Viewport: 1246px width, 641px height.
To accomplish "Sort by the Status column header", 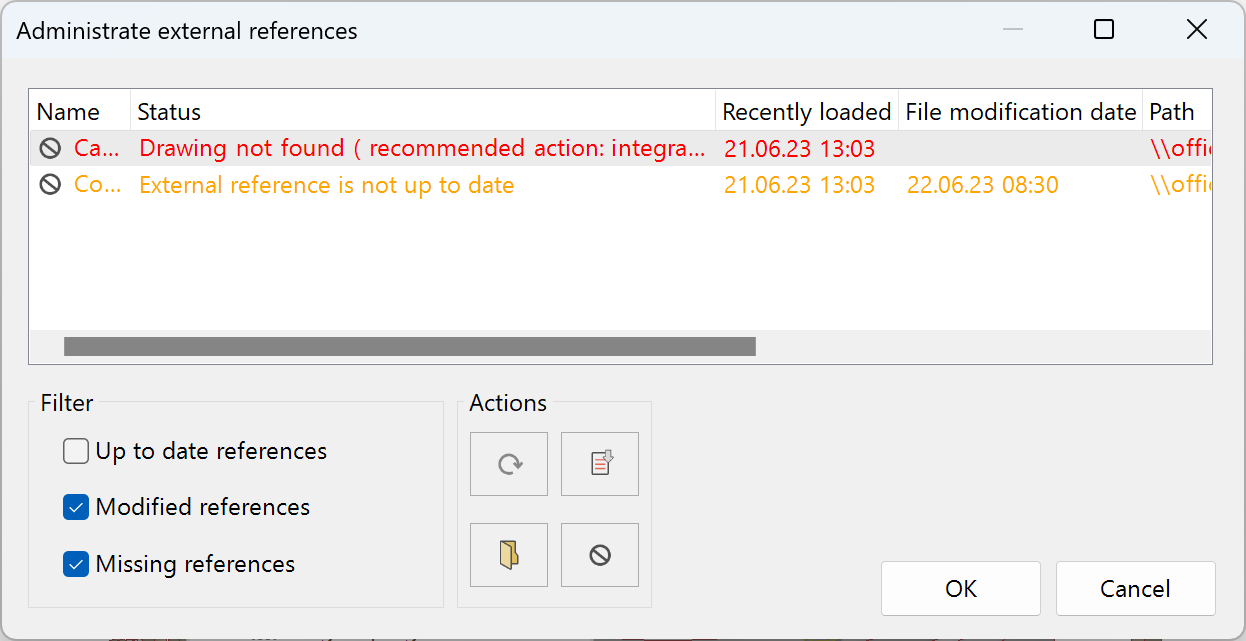I will pyautogui.click(x=423, y=111).
